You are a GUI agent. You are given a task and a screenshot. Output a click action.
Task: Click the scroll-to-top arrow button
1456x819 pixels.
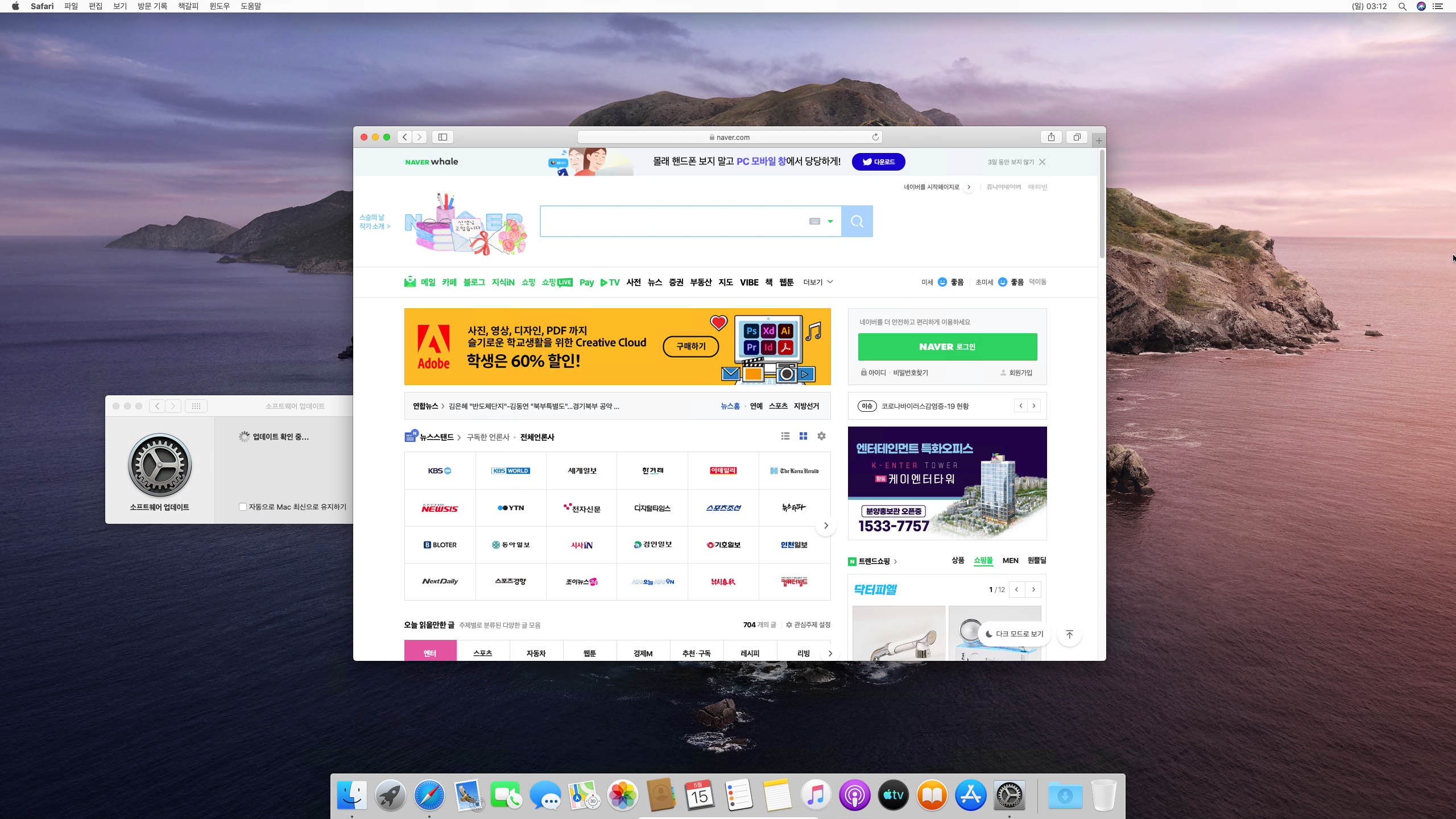(x=1069, y=634)
